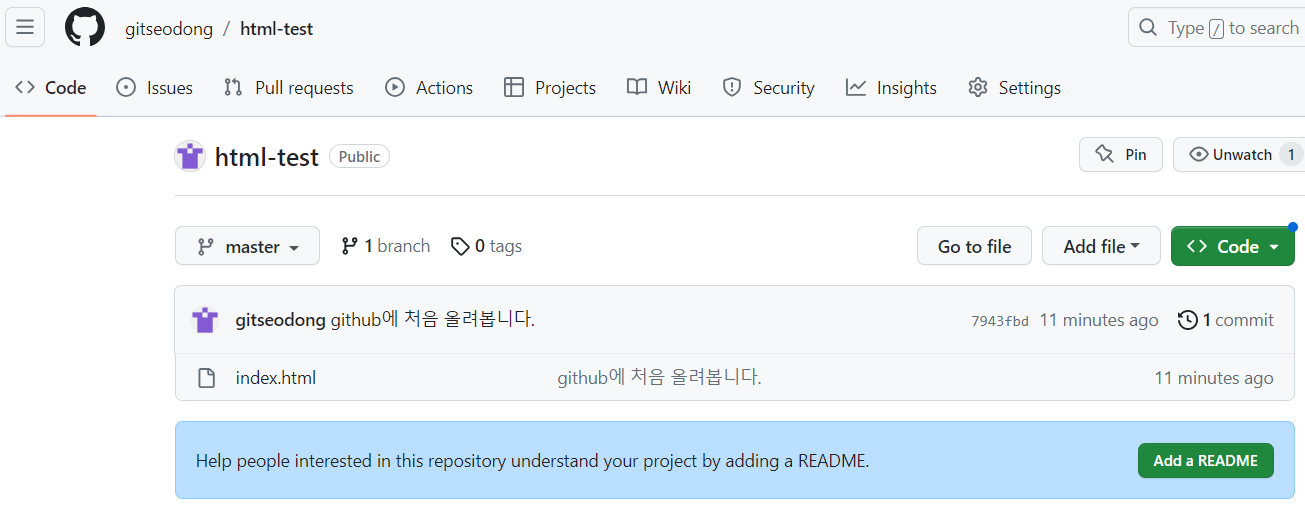Expand the green Code dropdown button
Screen dimensions: 1305x507
click(x=1233, y=246)
